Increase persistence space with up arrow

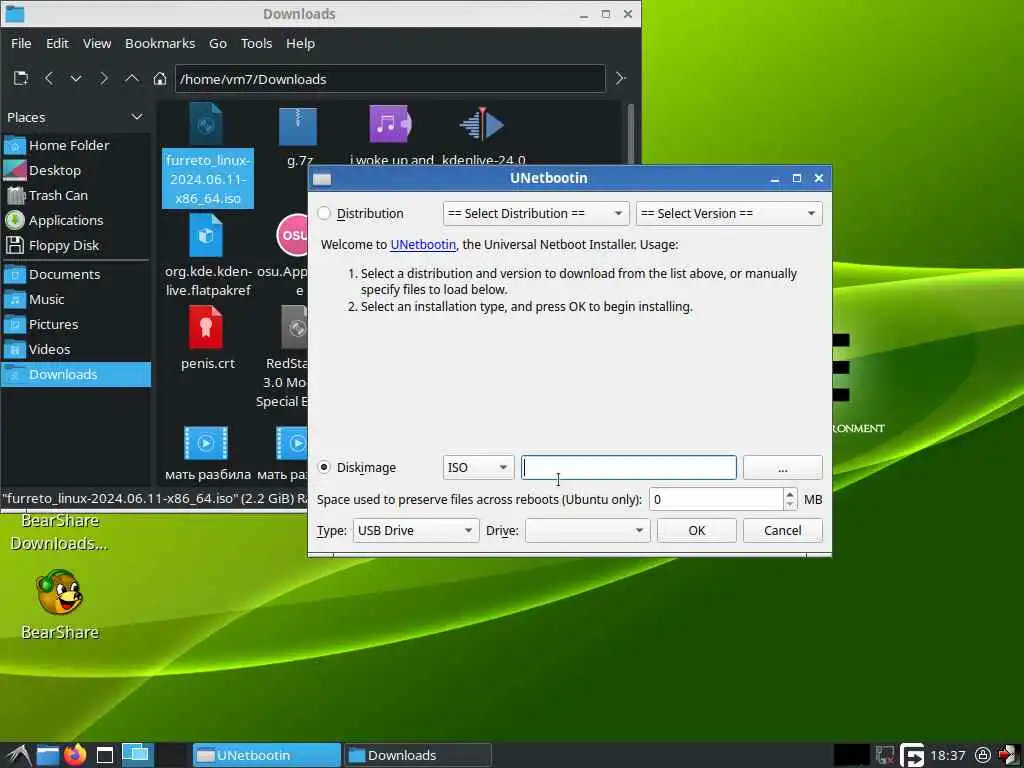tap(790, 494)
